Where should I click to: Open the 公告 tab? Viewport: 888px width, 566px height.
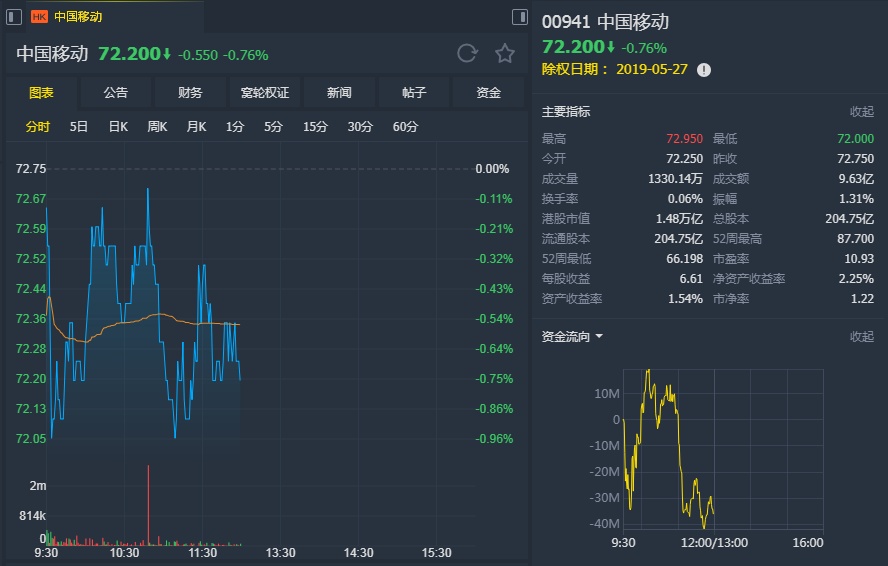tap(116, 93)
